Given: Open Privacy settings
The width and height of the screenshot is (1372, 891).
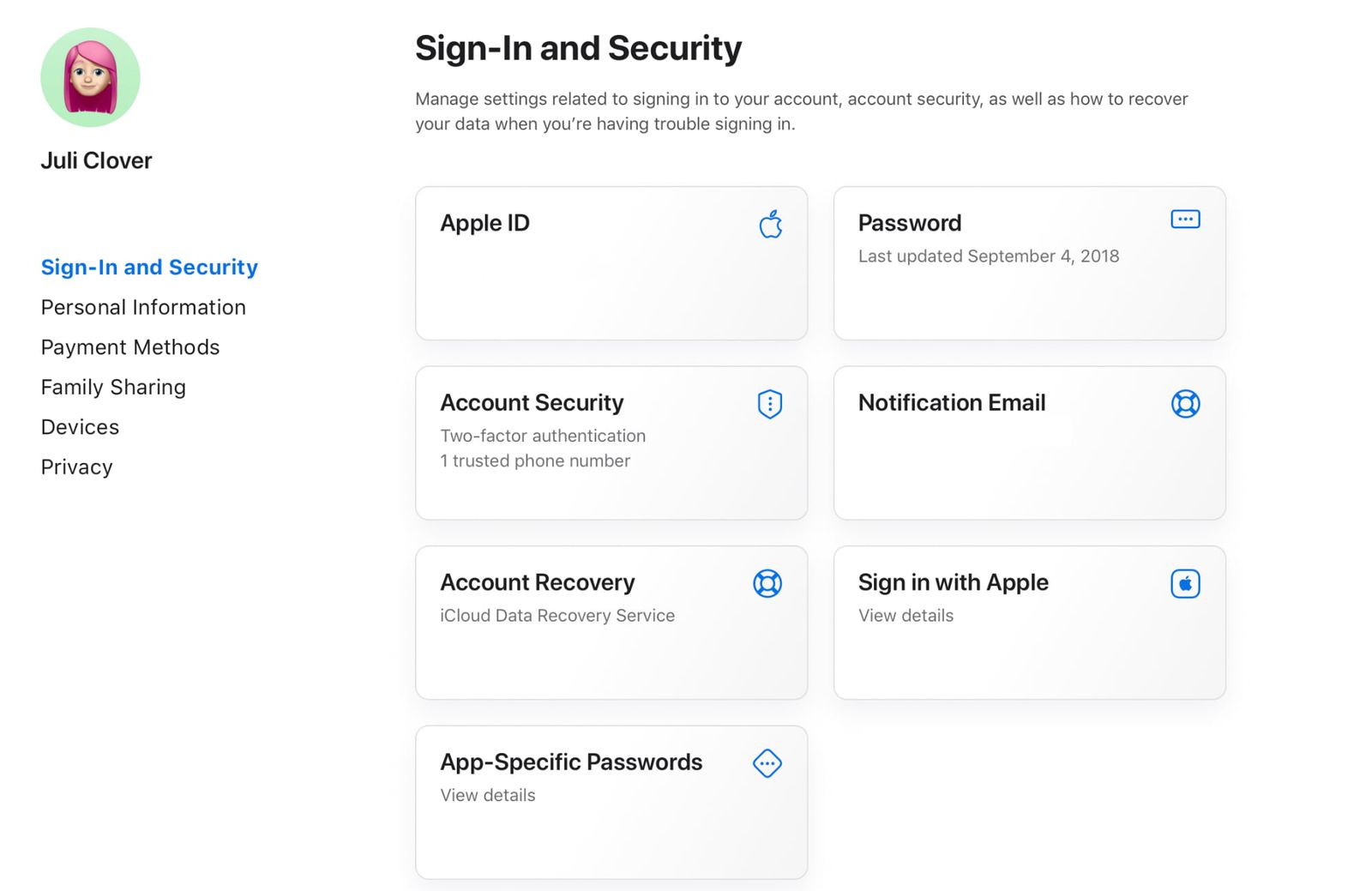Looking at the screenshot, I should (x=76, y=467).
